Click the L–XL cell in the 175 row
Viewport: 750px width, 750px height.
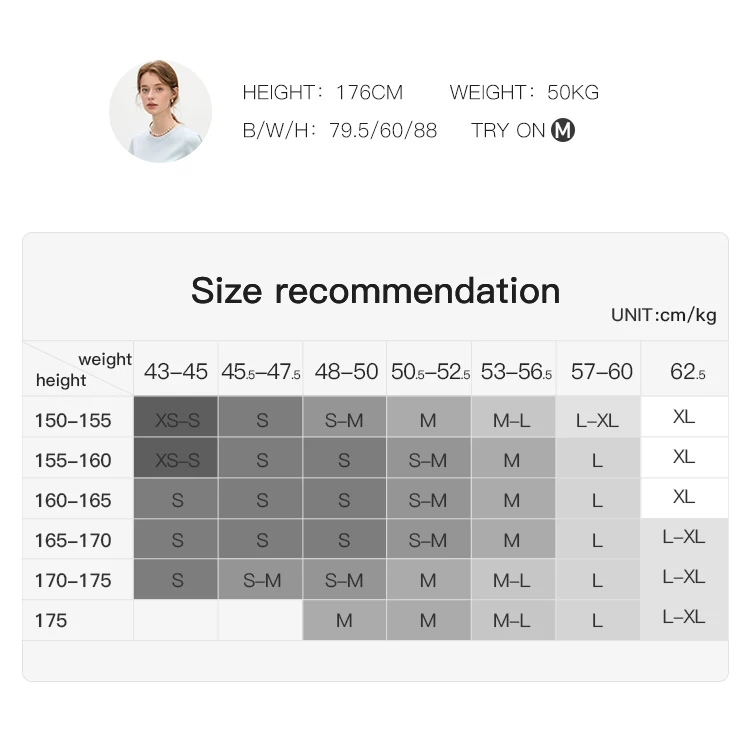pos(684,617)
